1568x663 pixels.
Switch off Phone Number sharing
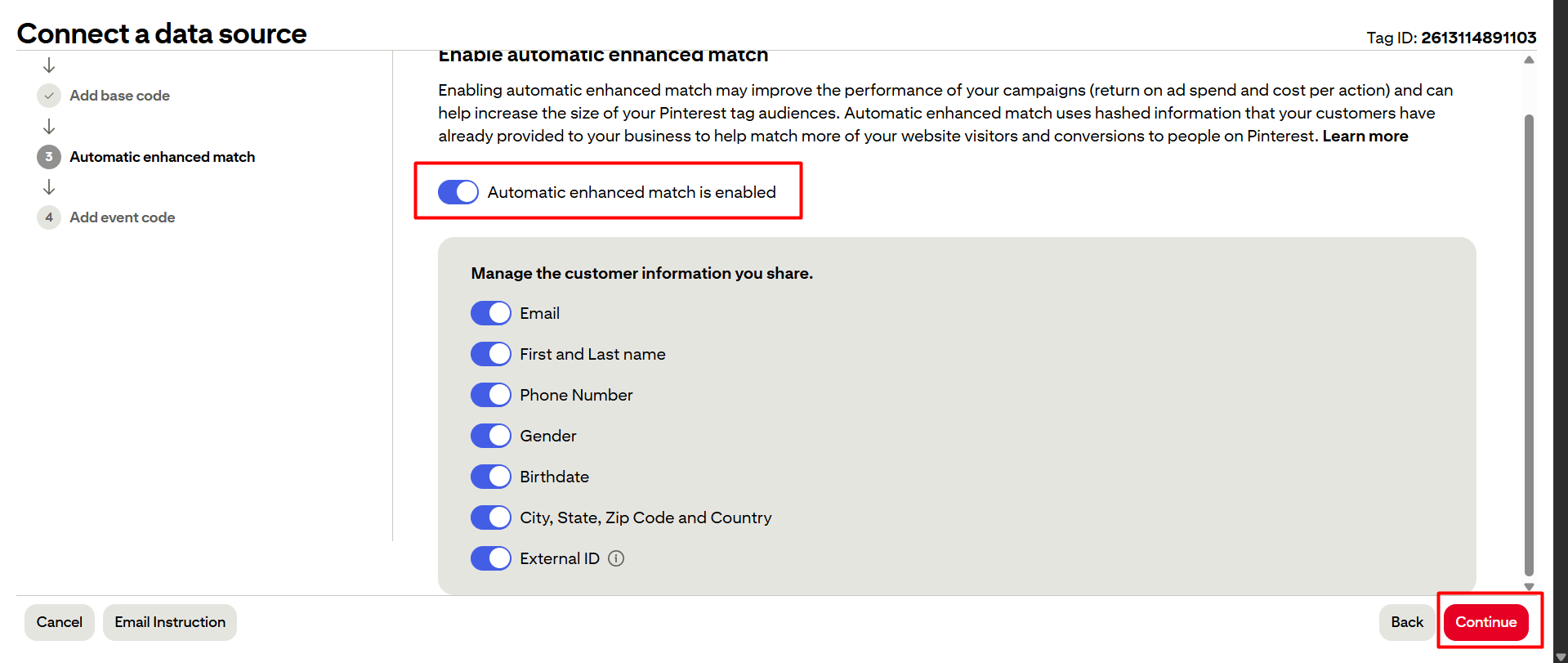(x=491, y=395)
